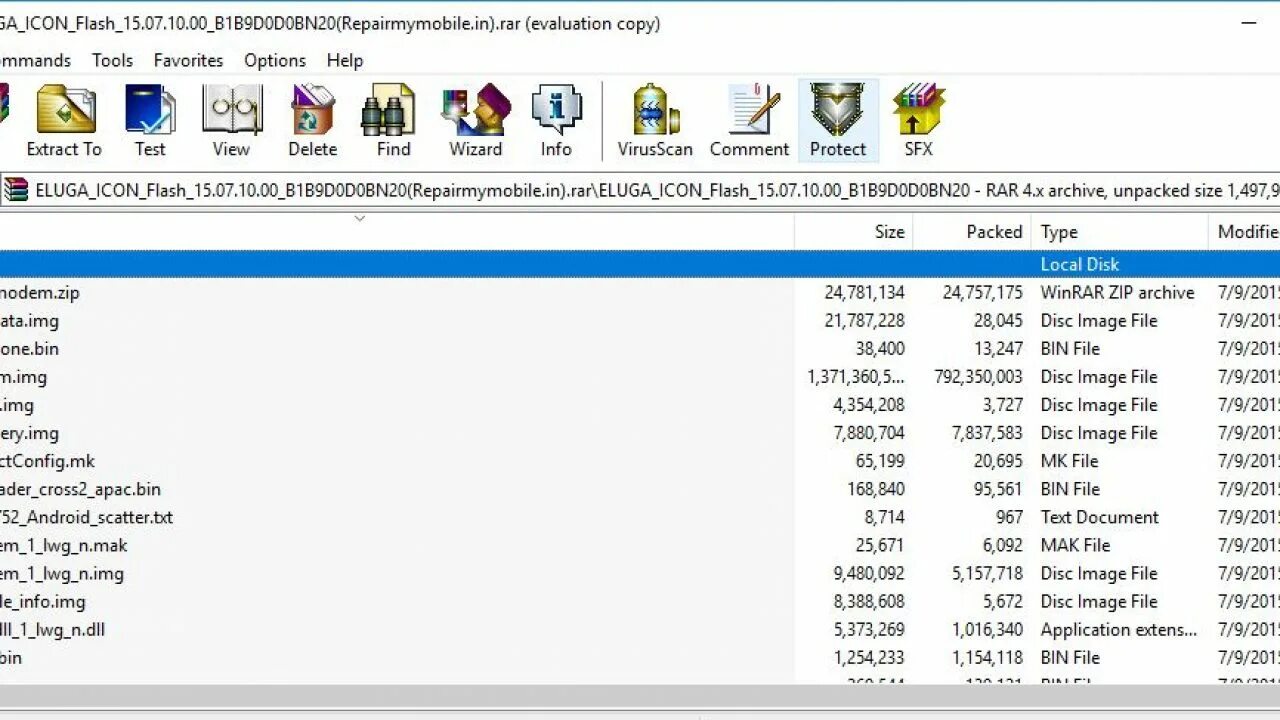
Task: Click the MK File type cell
Action: tap(1069, 461)
